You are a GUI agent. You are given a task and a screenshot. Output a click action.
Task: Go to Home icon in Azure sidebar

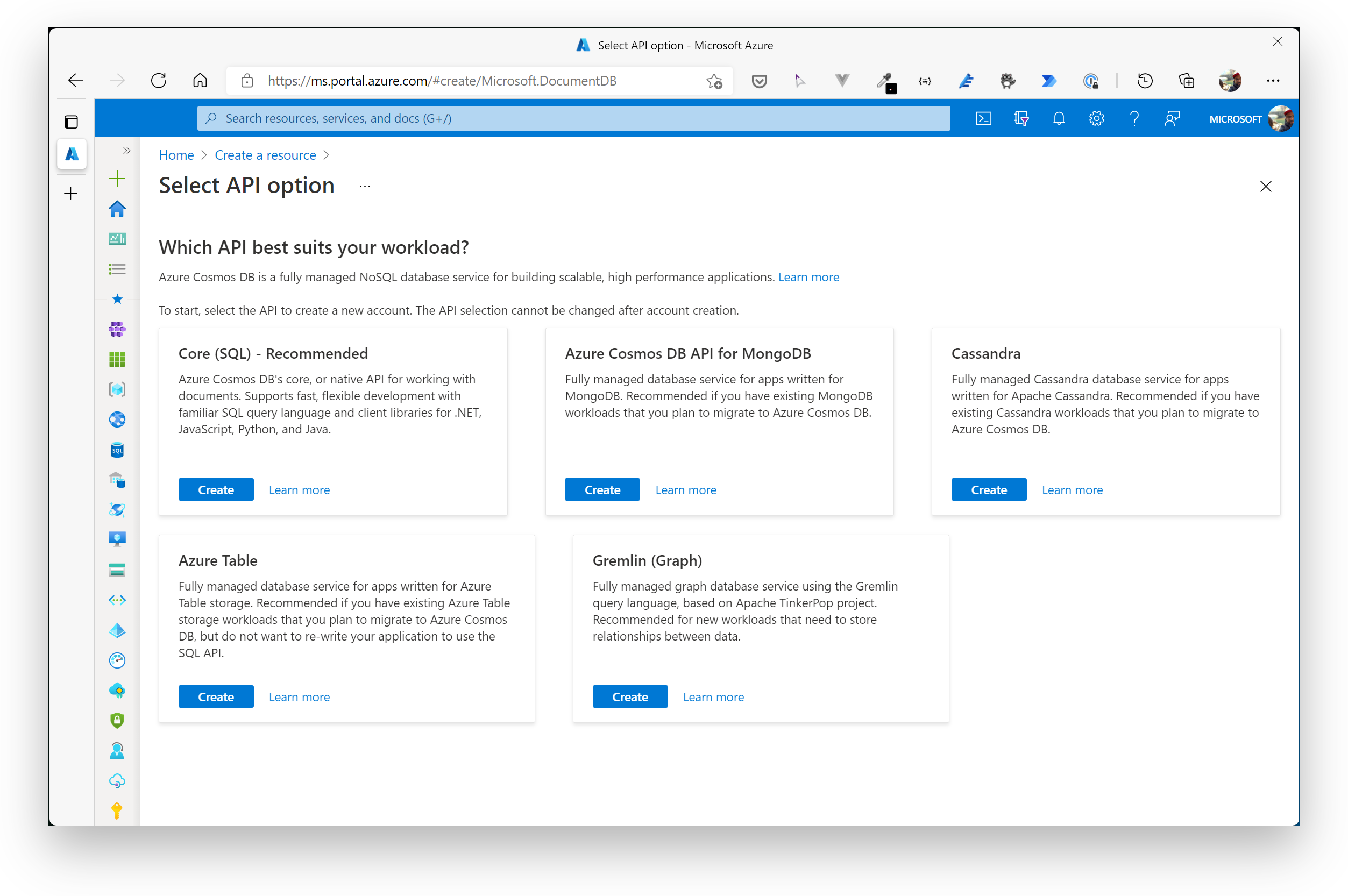(x=117, y=209)
